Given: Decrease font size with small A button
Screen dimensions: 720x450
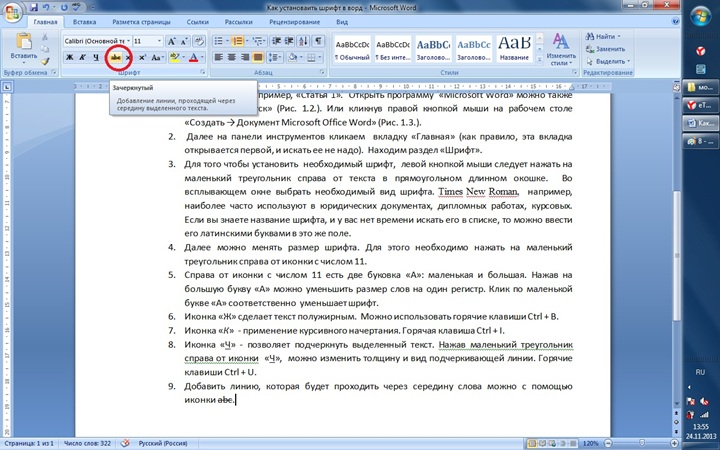Looking at the screenshot, I should tap(184, 41).
